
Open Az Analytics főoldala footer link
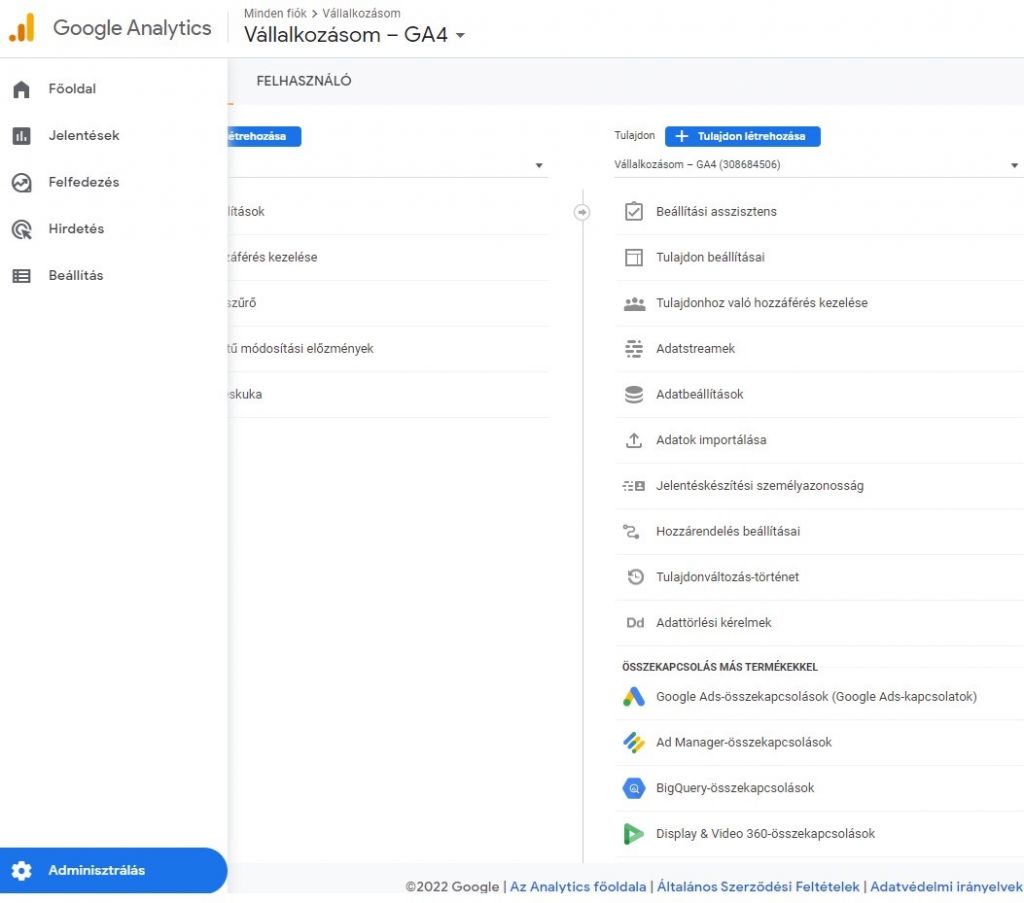pyautogui.click(x=578, y=887)
